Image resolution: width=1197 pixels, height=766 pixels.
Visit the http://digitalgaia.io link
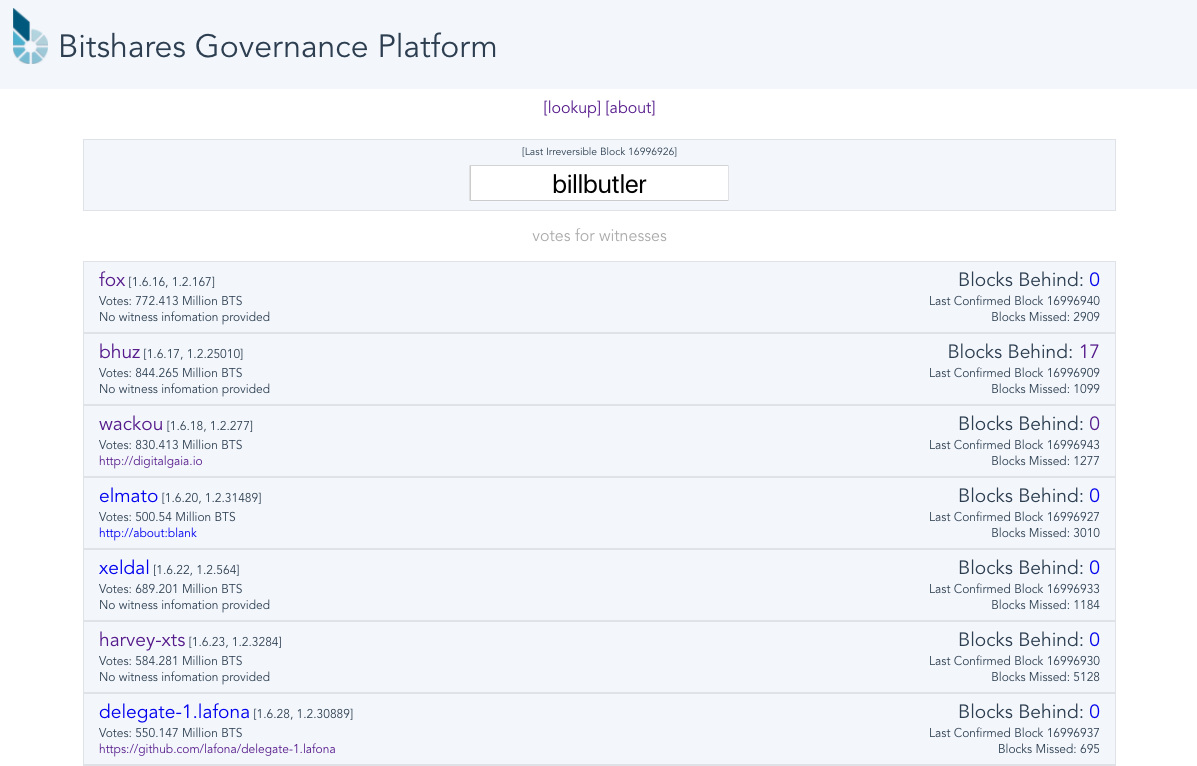click(x=150, y=461)
